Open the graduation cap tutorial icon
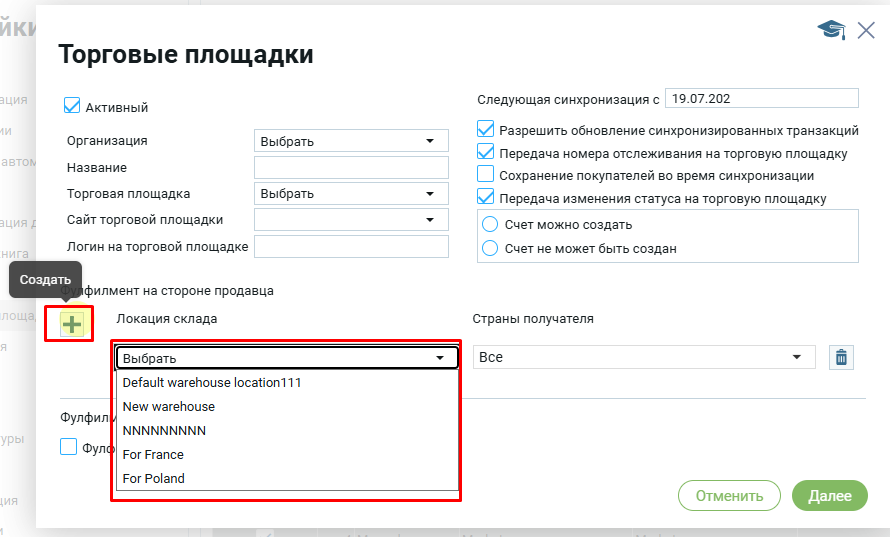The image size is (890, 537). pos(831,30)
